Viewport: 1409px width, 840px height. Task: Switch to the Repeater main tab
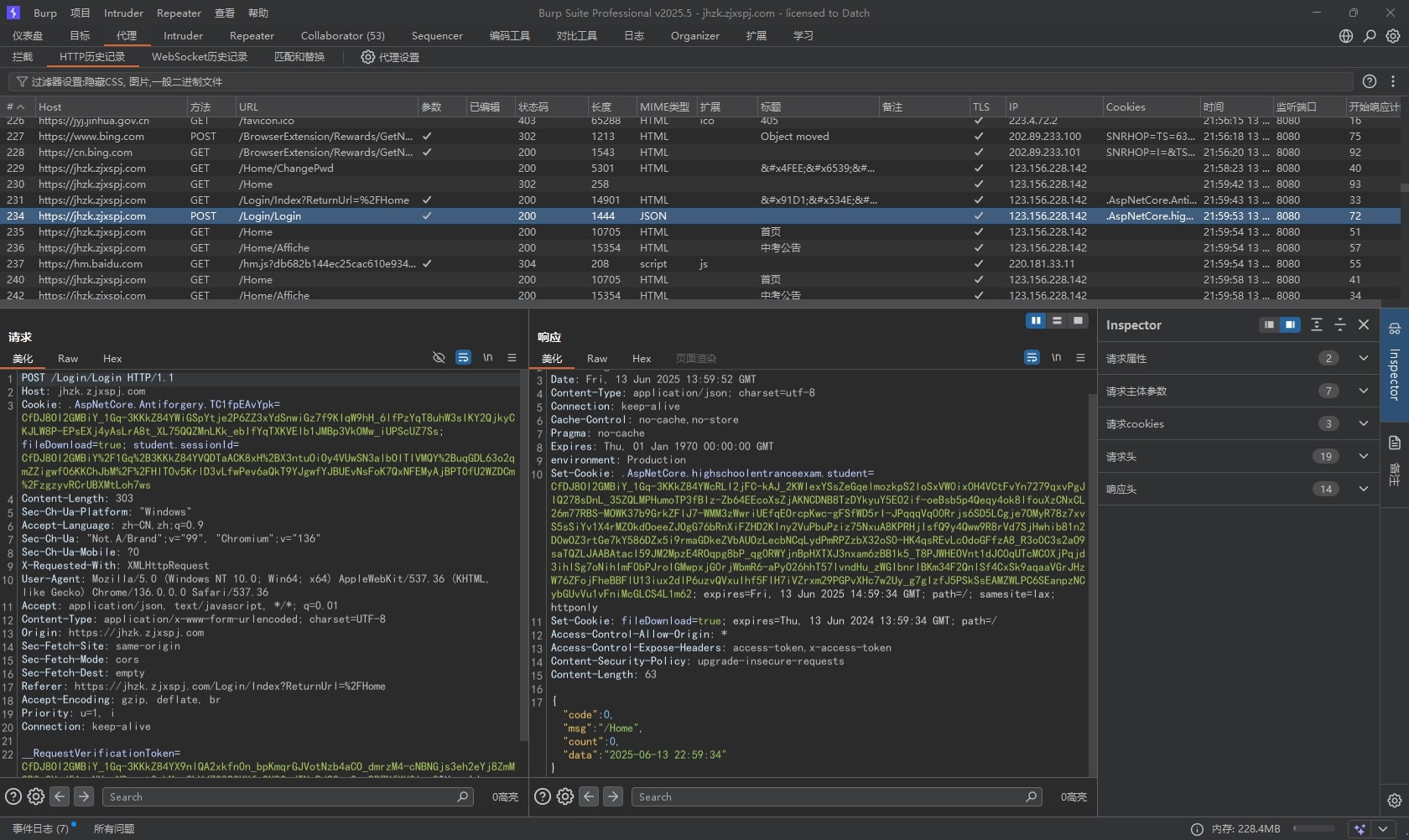(252, 36)
